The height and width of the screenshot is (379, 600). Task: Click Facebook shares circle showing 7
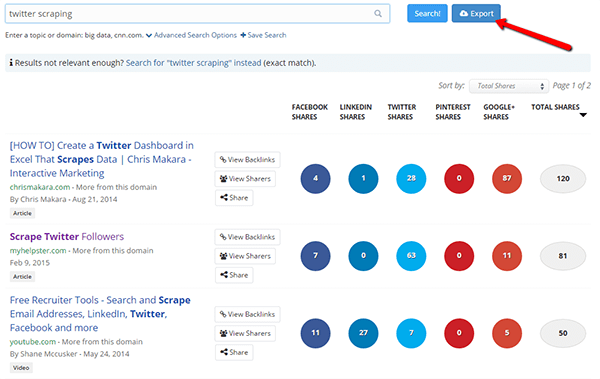tap(315, 256)
